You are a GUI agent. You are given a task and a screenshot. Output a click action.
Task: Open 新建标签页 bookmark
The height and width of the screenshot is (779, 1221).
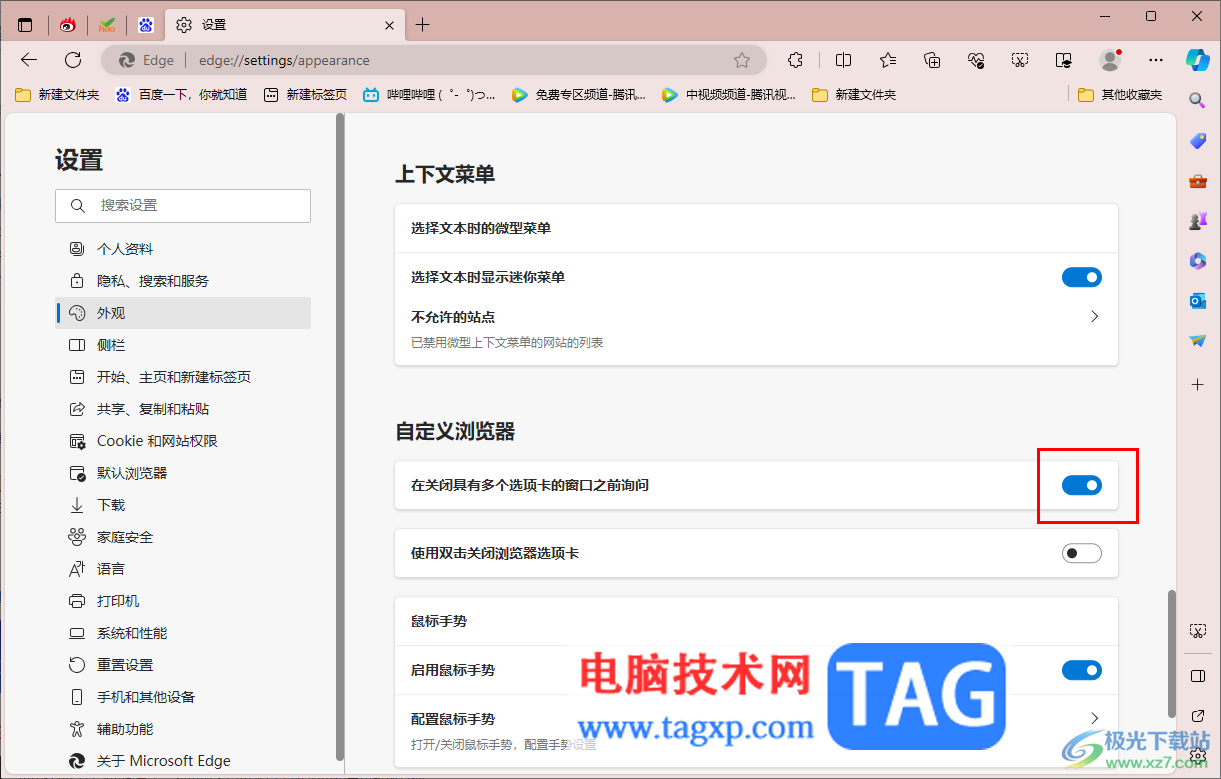[x=305, y=95]
